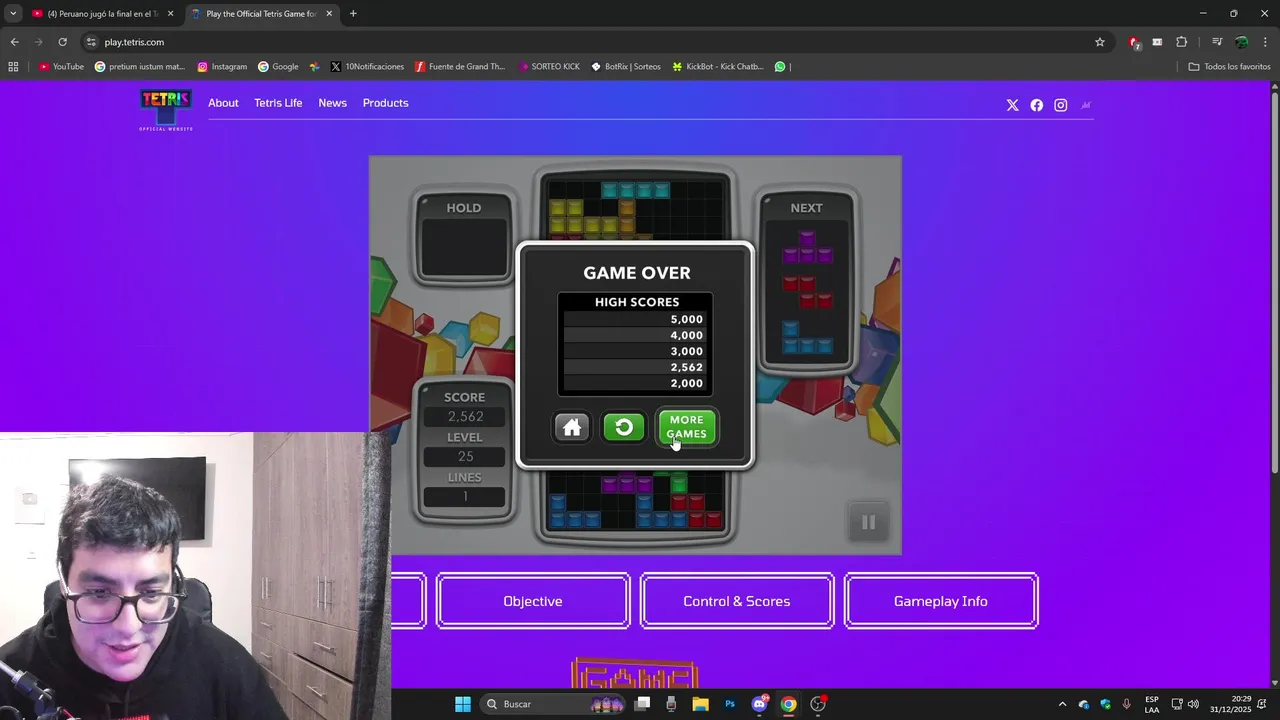This screenshot has width=1280, height=720.
Task: Open Photoshop from the taskbar
Action: tap(730, 704)
